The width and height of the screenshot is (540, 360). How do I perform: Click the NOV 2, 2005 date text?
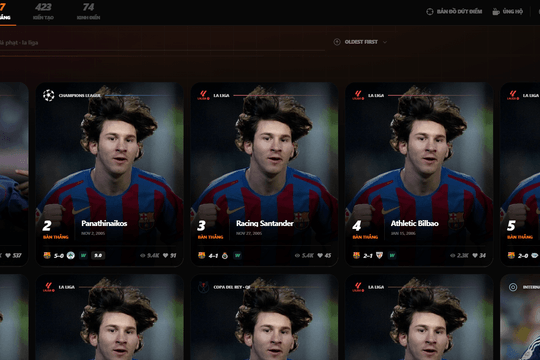[x=93, y=234]
